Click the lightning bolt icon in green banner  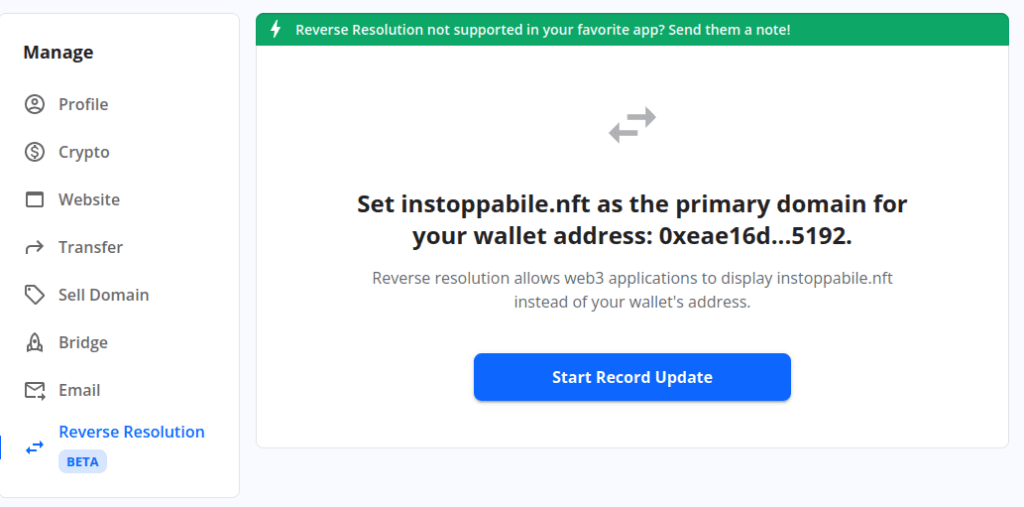(276, 30)
